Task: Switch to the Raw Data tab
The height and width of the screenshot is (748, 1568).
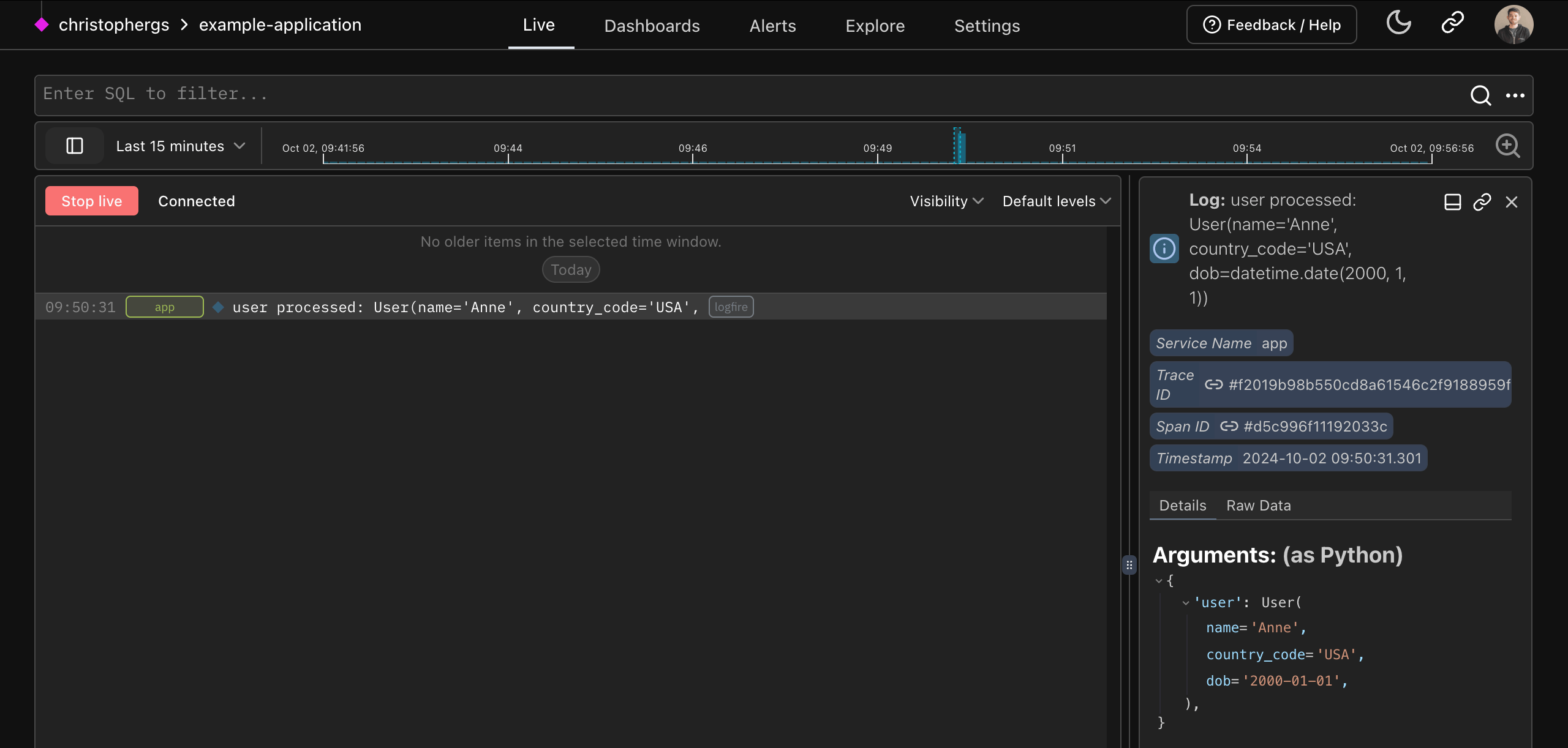Action: point(1258,505)
